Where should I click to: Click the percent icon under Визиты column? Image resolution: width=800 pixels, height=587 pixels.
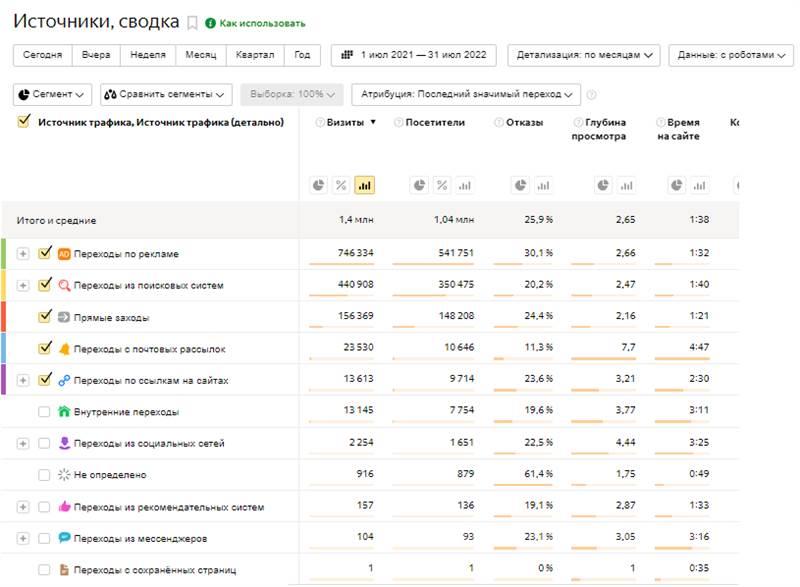[341, 185]
